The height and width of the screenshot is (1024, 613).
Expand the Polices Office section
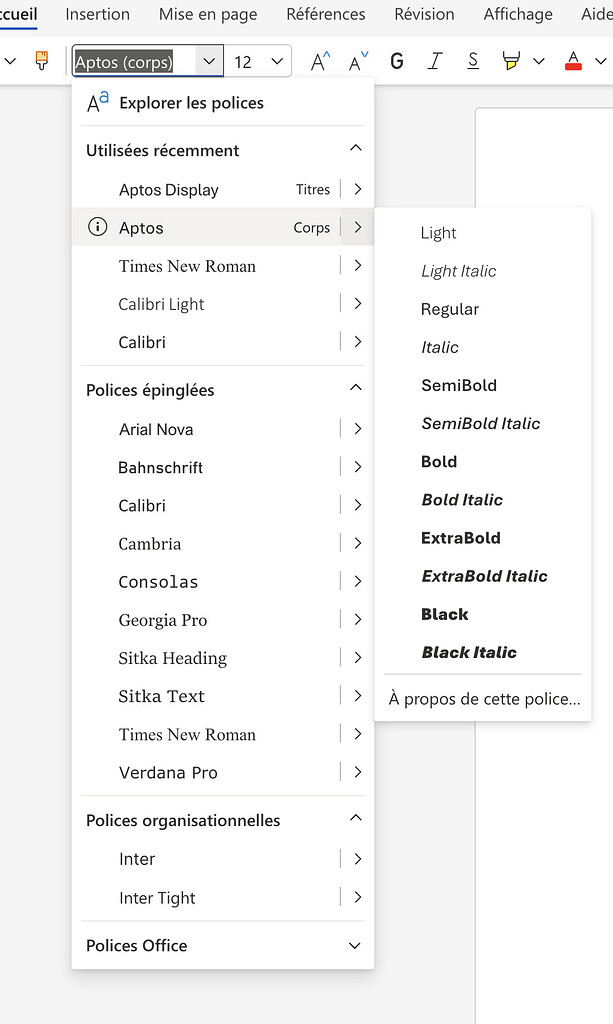[353, 945]
